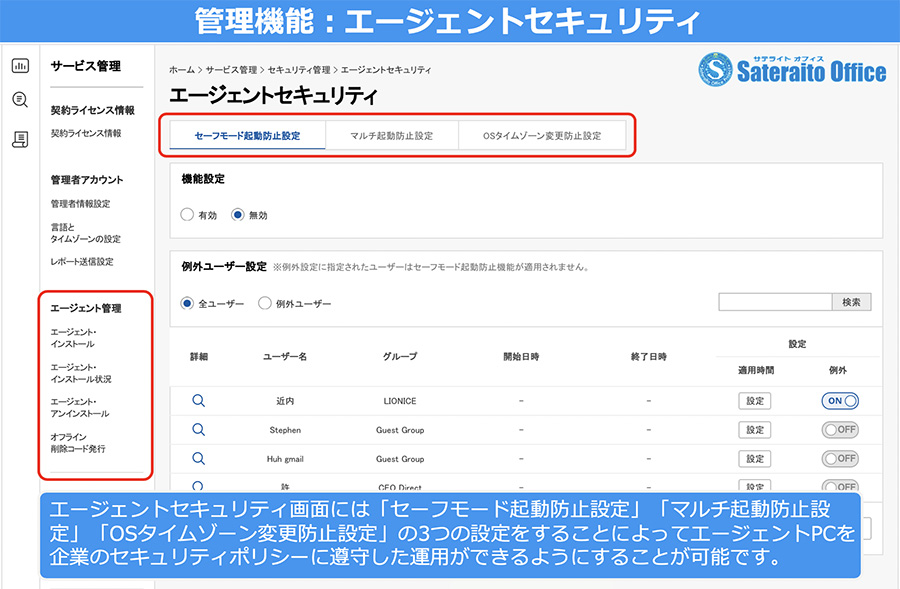900x589 pixels.
Task: Turn off the ON exception toggle for 近内
Action: tap(840, 401)
